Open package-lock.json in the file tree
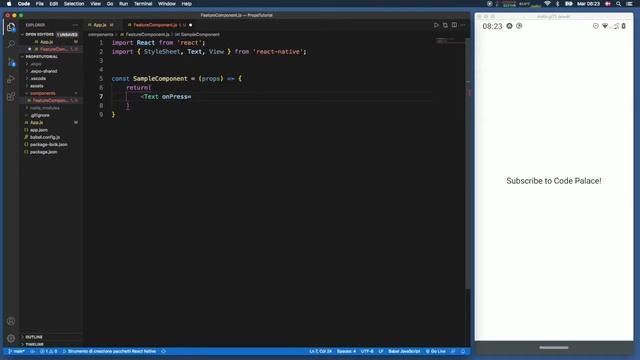640x360 pixels. coord(48,144)
